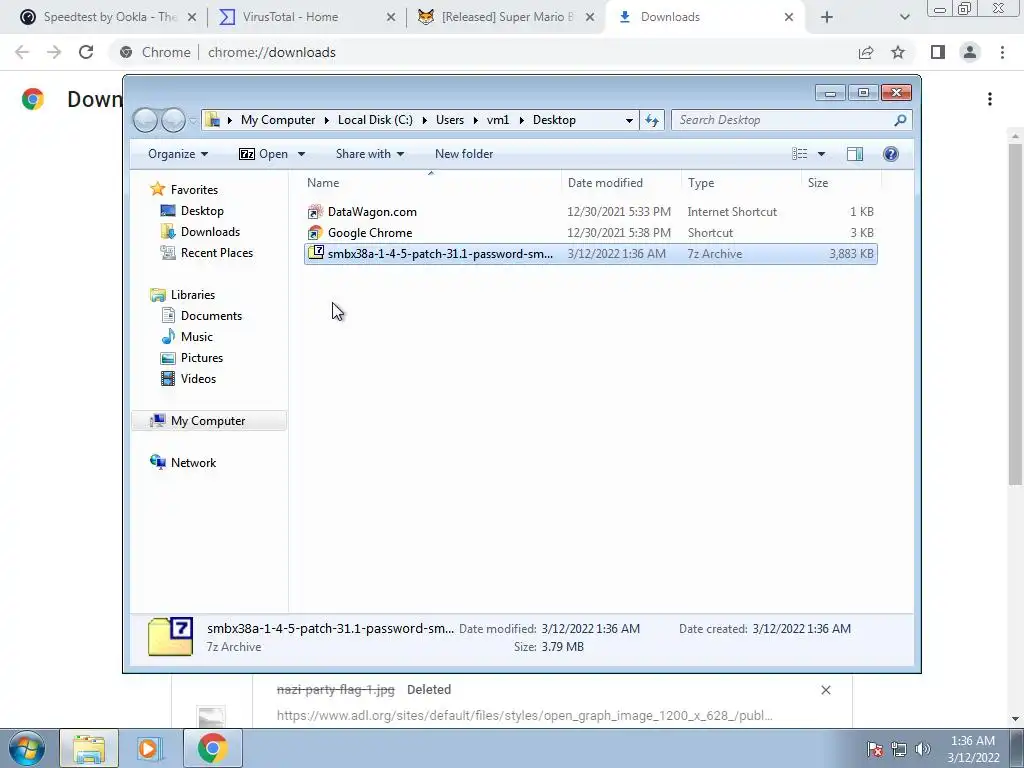Viewport: 1024px width, 768px height.
Task: Click Action Center flag tray icon
Action: [875, 749]
